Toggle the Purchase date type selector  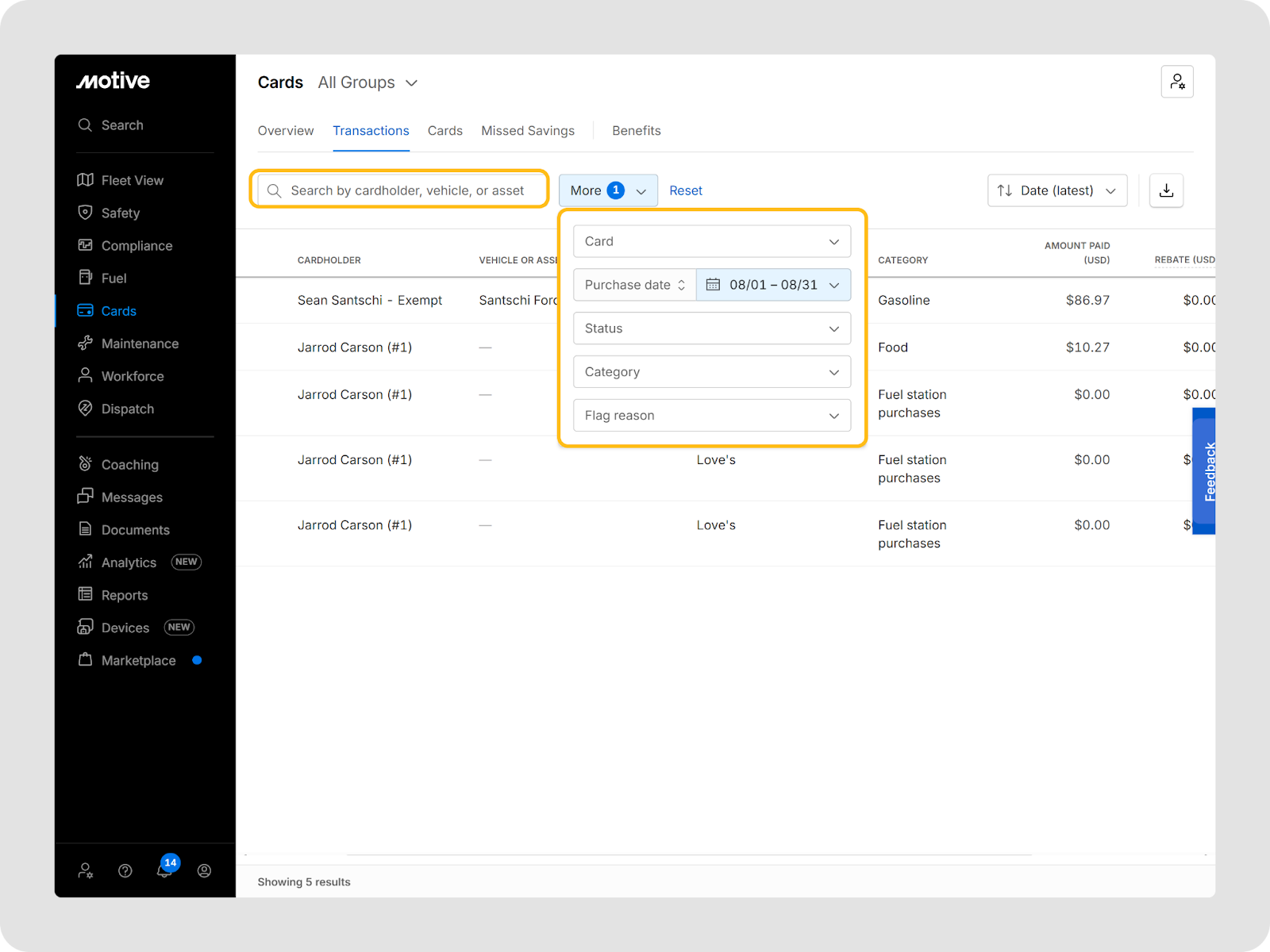634,285
